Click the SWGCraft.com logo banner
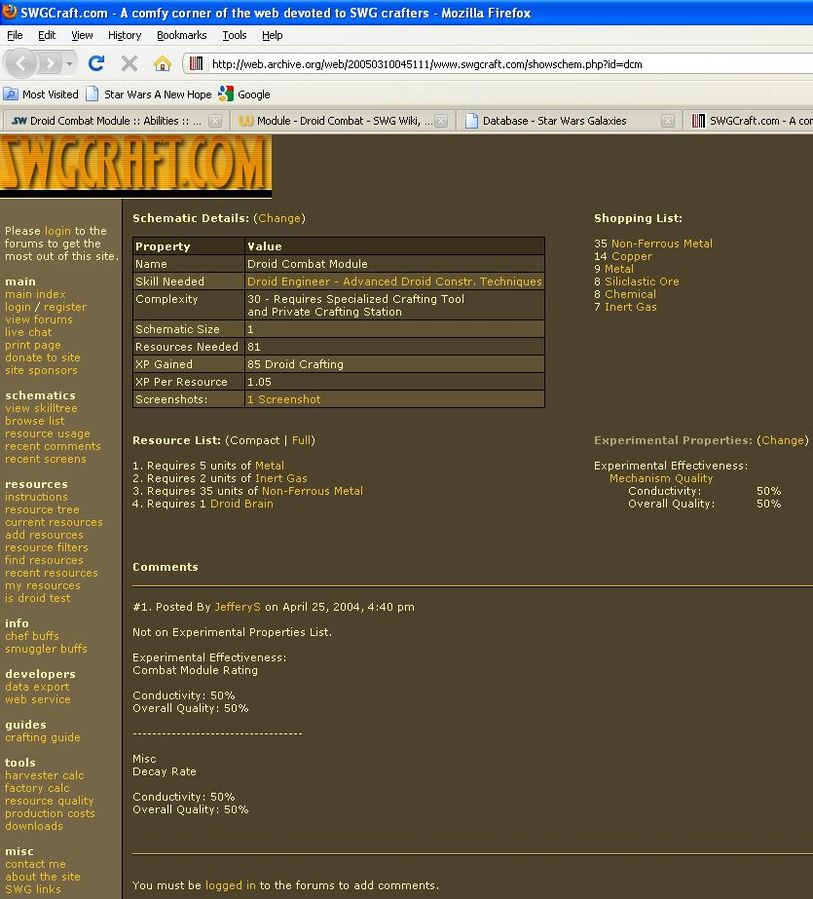This screenshot has height=899, width=813. point(135,164)
